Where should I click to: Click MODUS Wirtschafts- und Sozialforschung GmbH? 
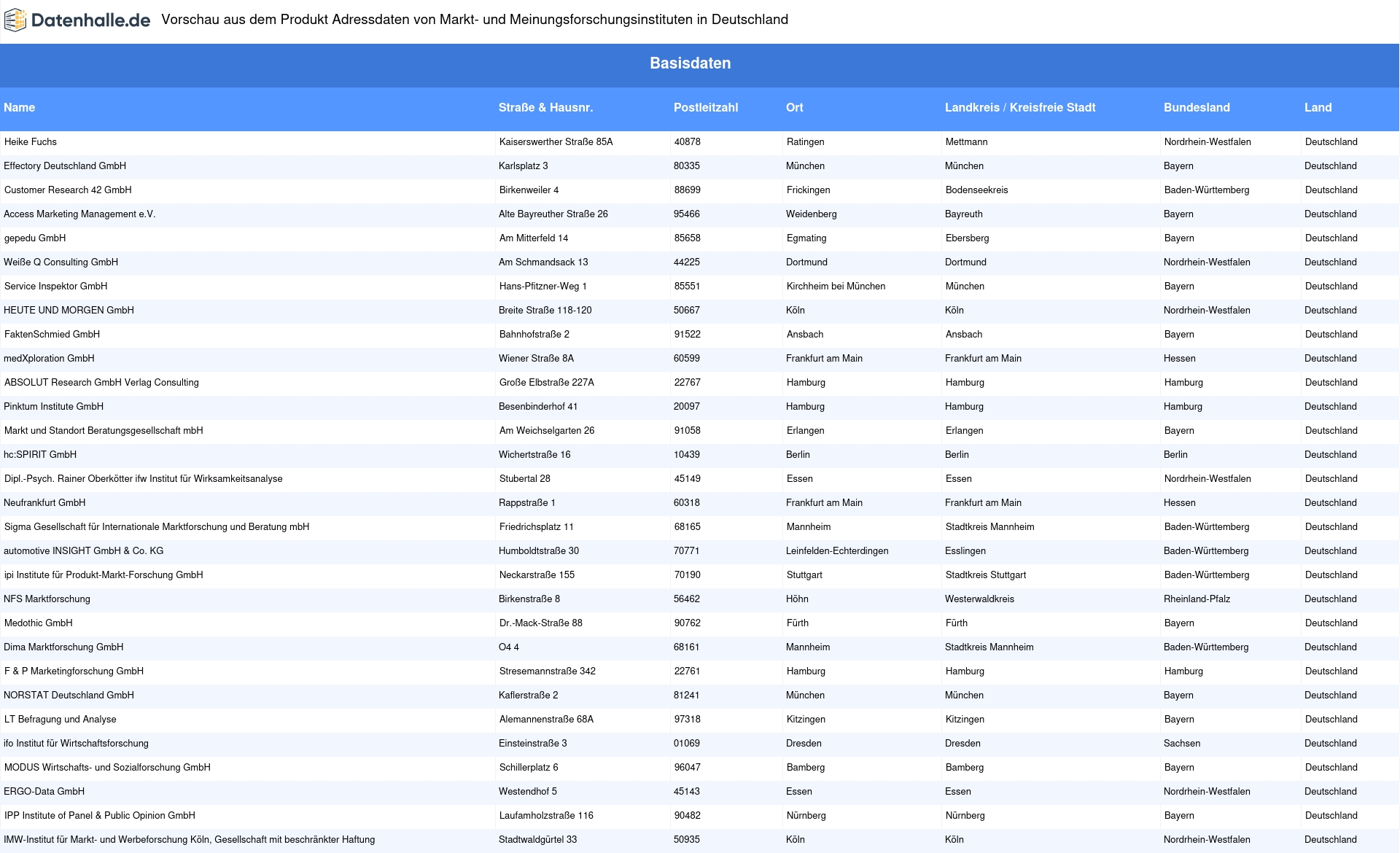tap(107, 767)
